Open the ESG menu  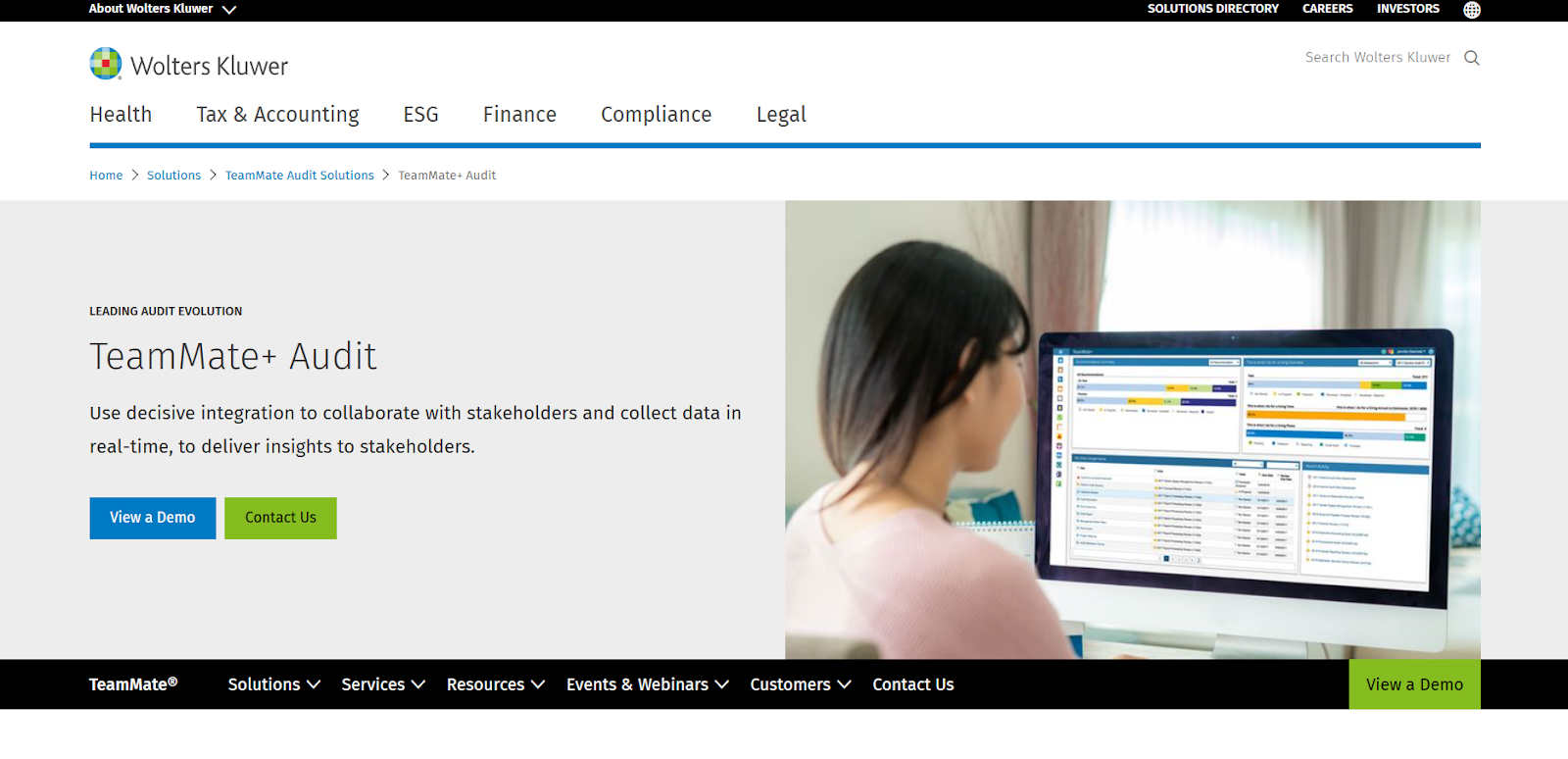(420, 115)
